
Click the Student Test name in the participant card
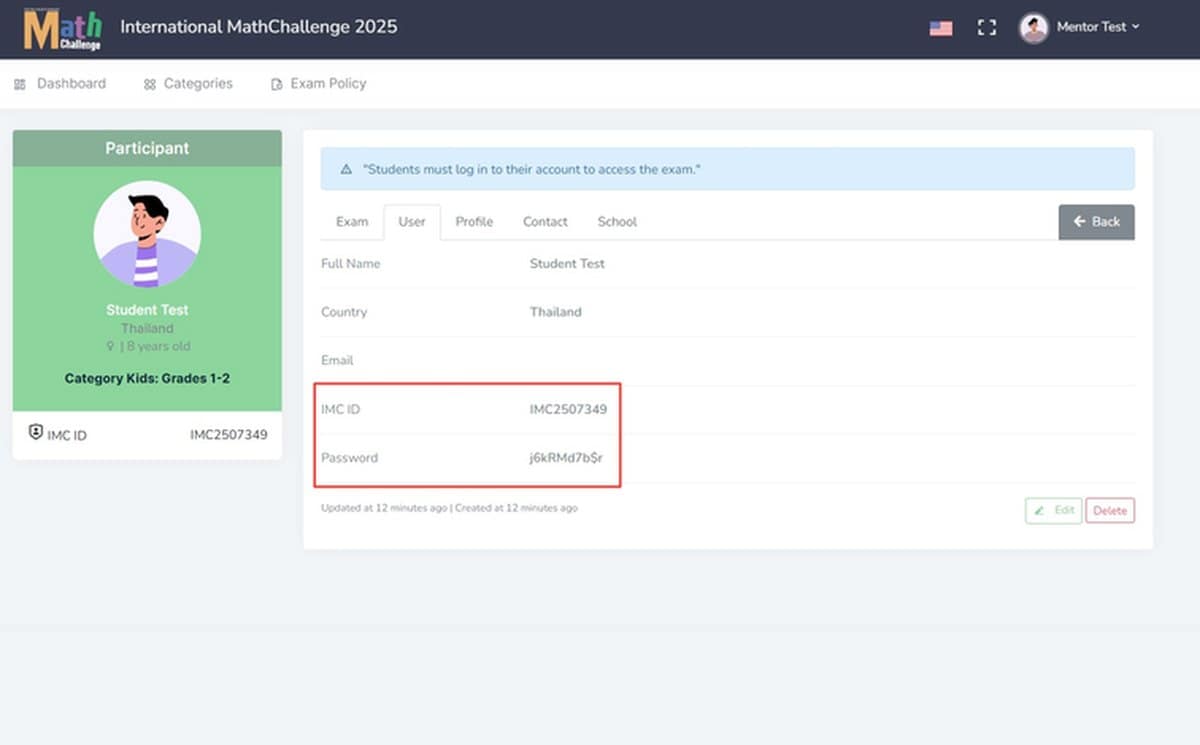[x=147, y=310]
